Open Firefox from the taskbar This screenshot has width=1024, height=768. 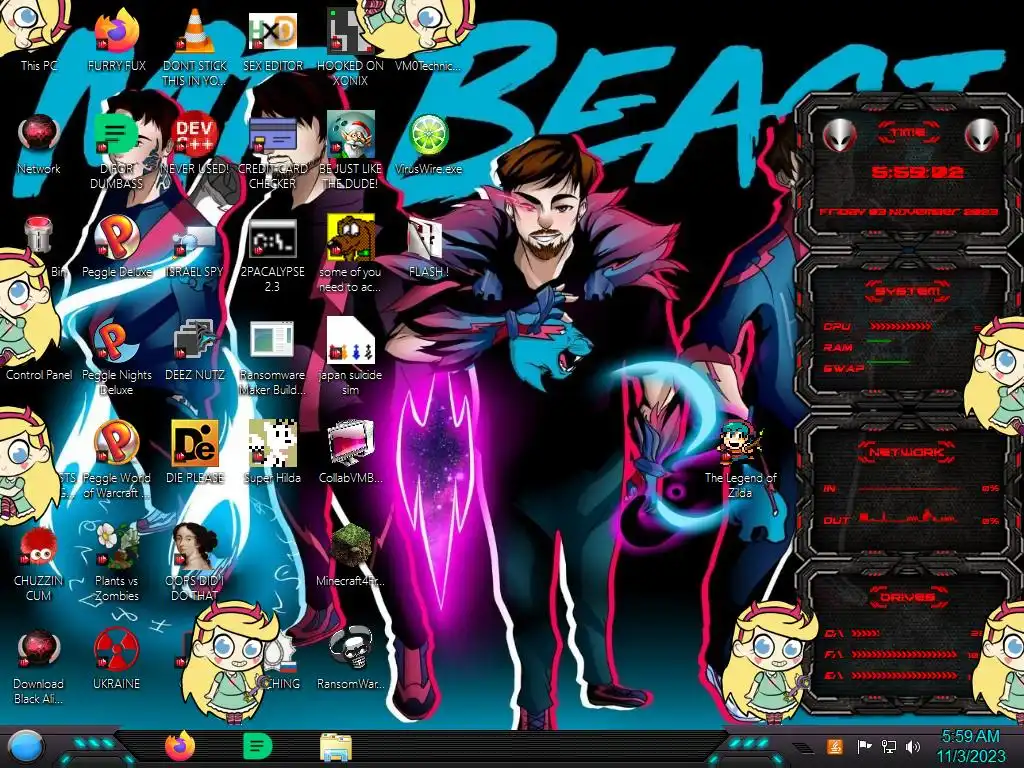[180, 746]
